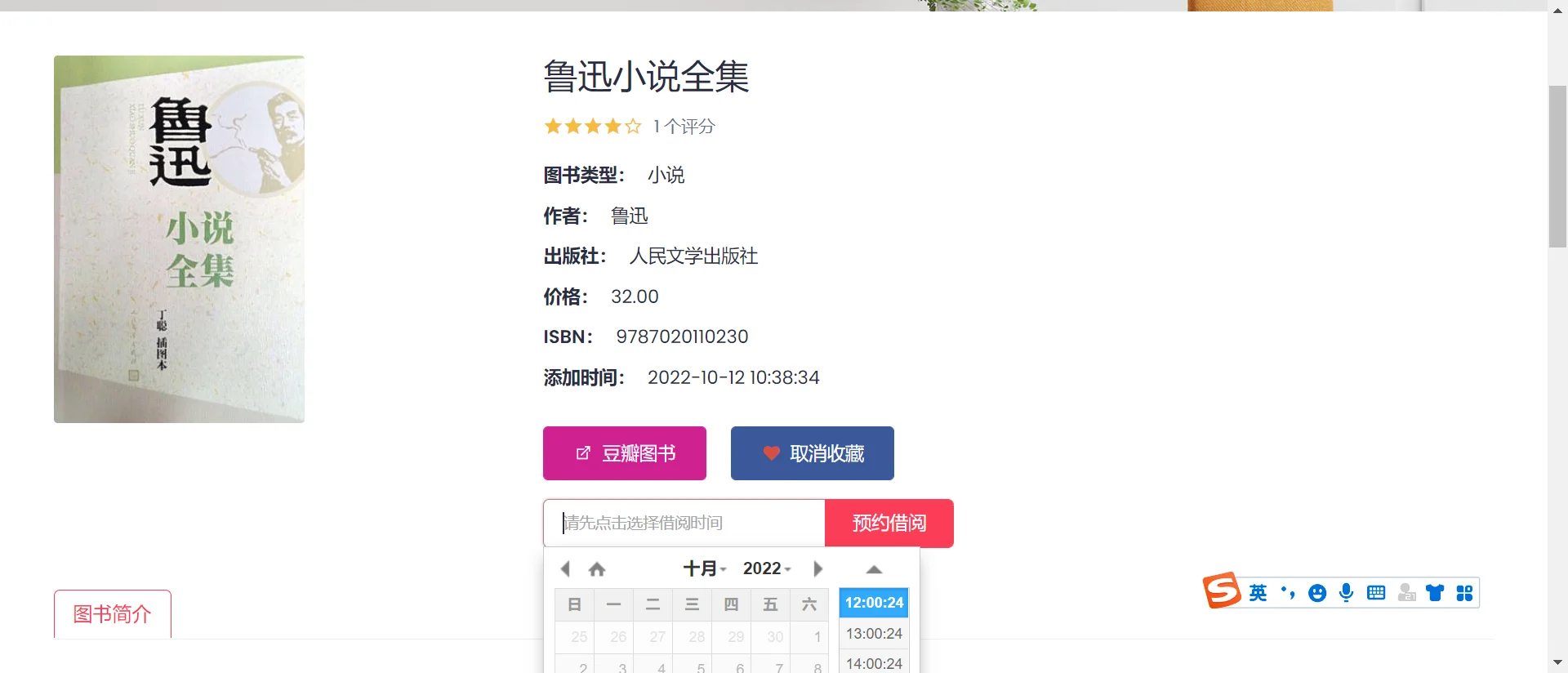Click the price value 32.00

coord(635,296)
